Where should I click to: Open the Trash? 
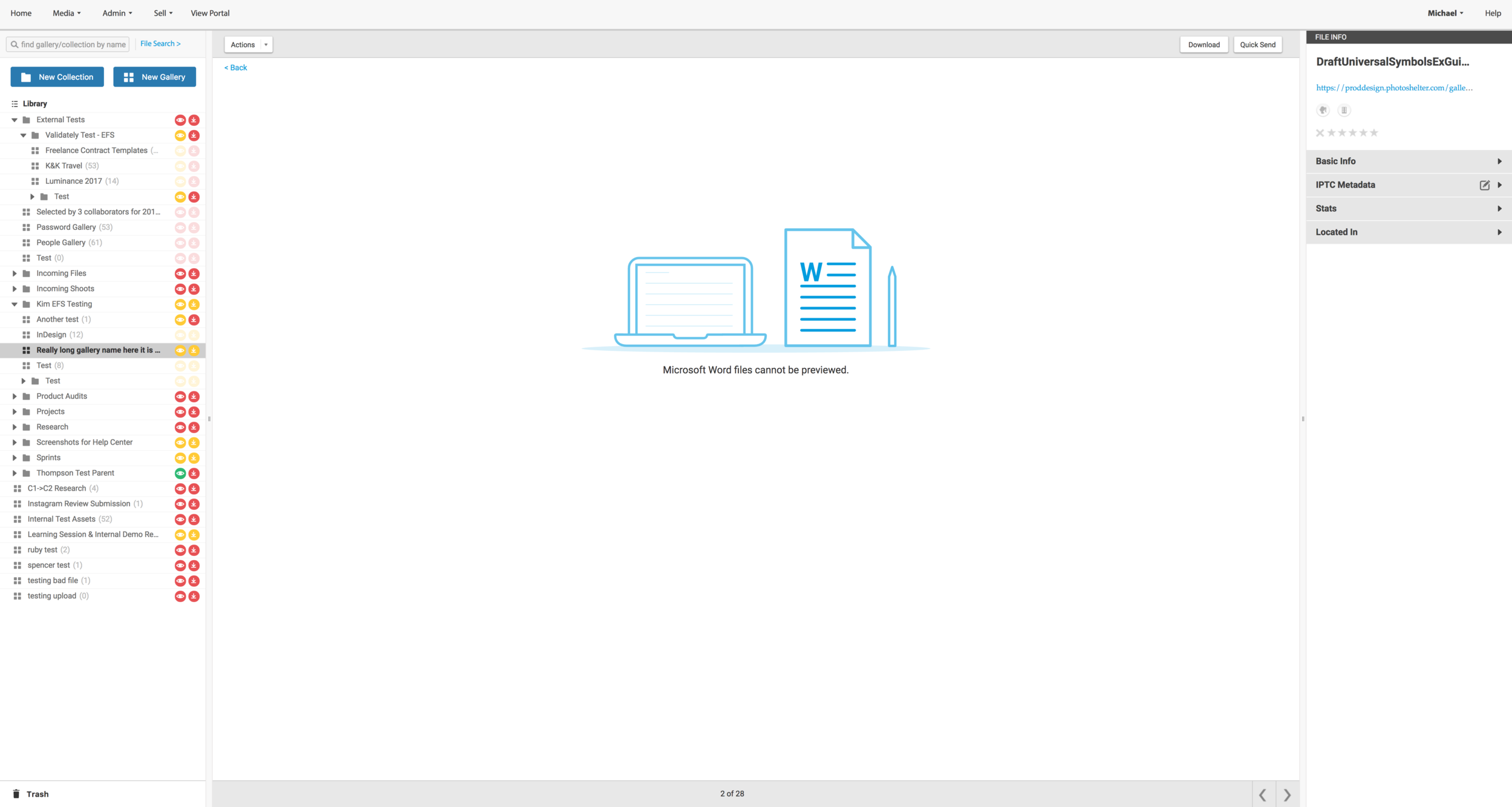tap(30, 794)
